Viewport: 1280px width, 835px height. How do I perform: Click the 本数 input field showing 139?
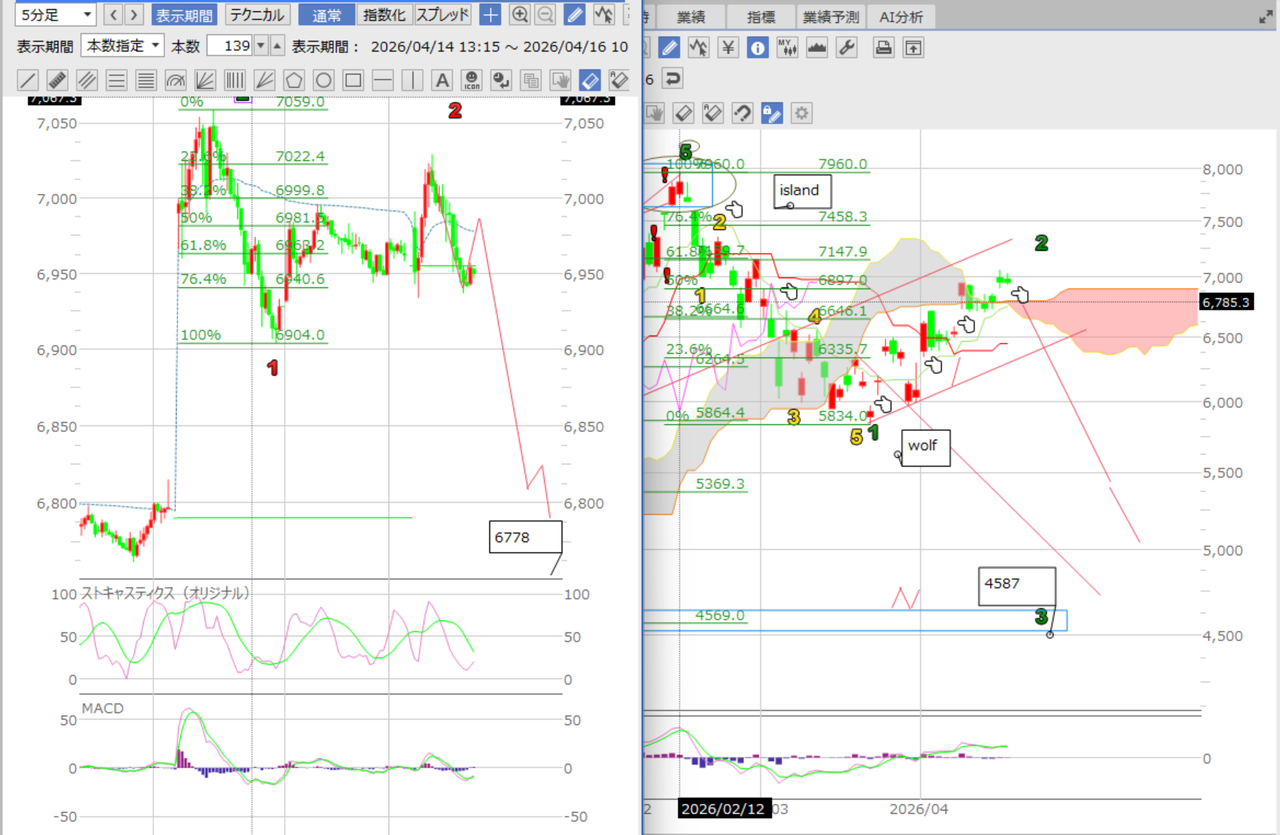point(229,46)
